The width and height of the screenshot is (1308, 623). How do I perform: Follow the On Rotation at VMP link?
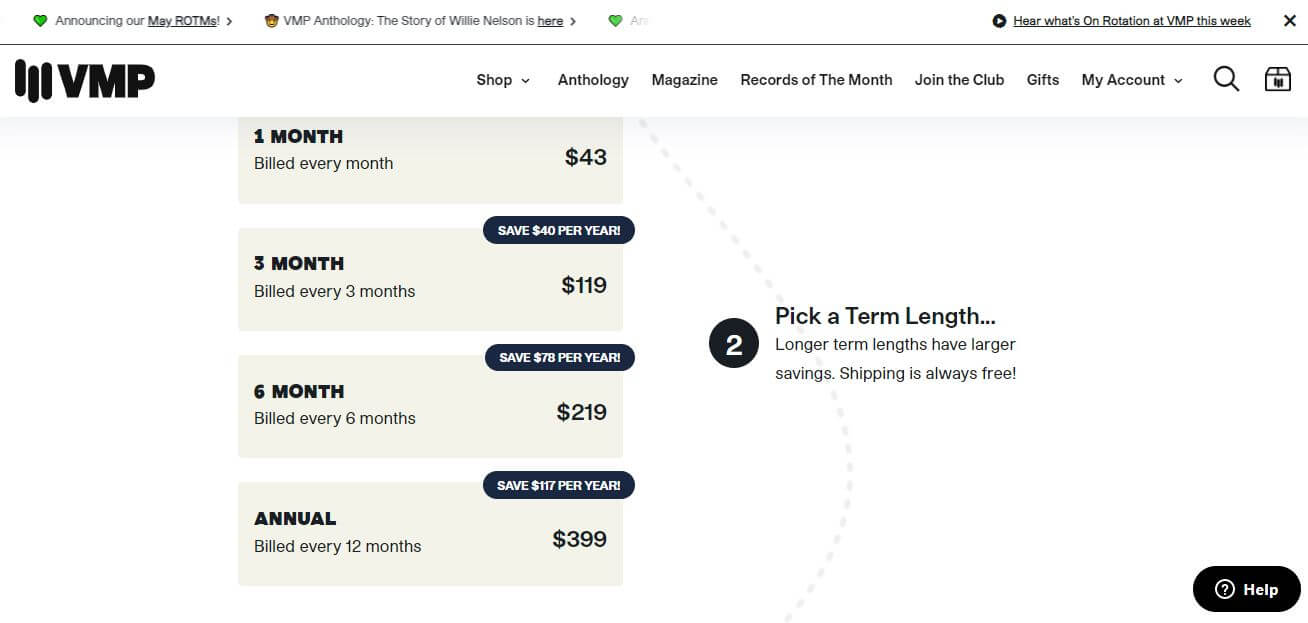(1132, 21)
